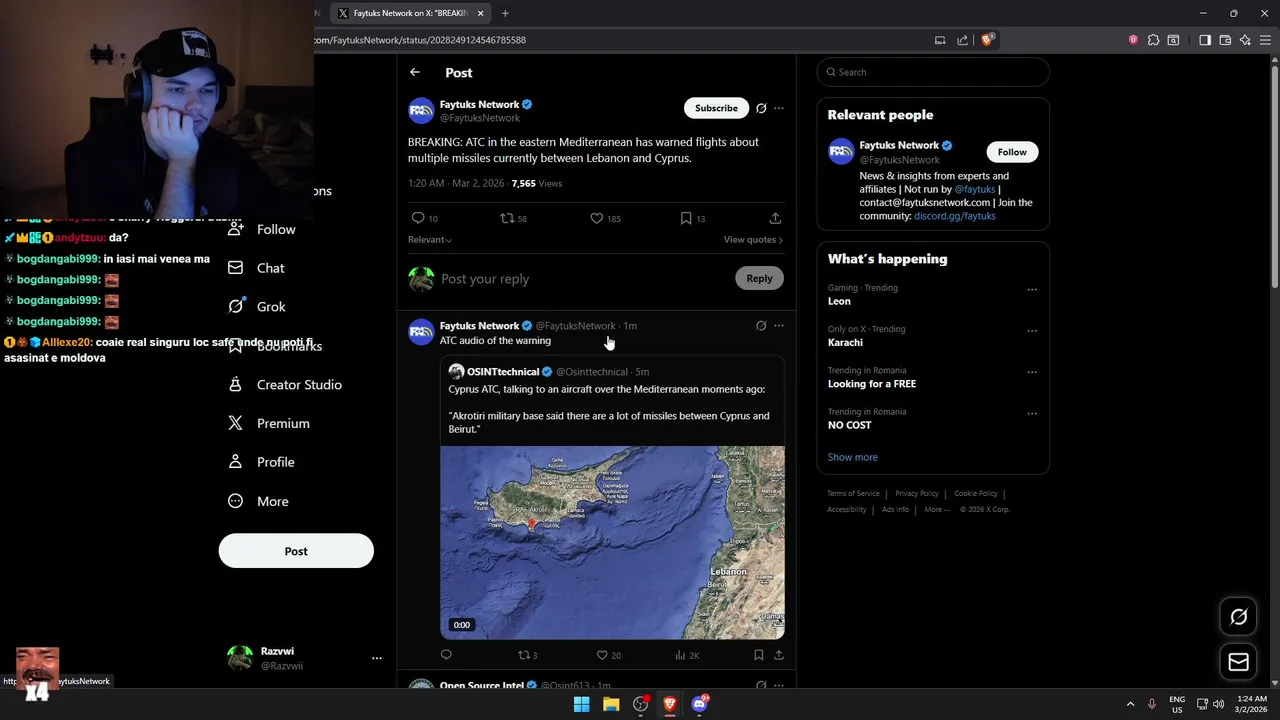1280x720 pixels.
Task: Open More menu in the sidebar
Action: (x=258, y=501)
